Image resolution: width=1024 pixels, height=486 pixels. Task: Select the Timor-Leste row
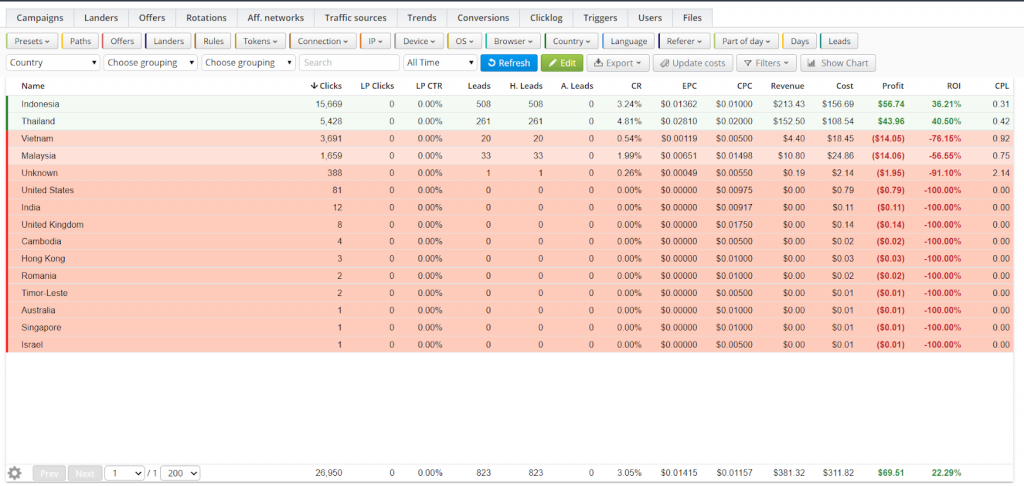509,293
